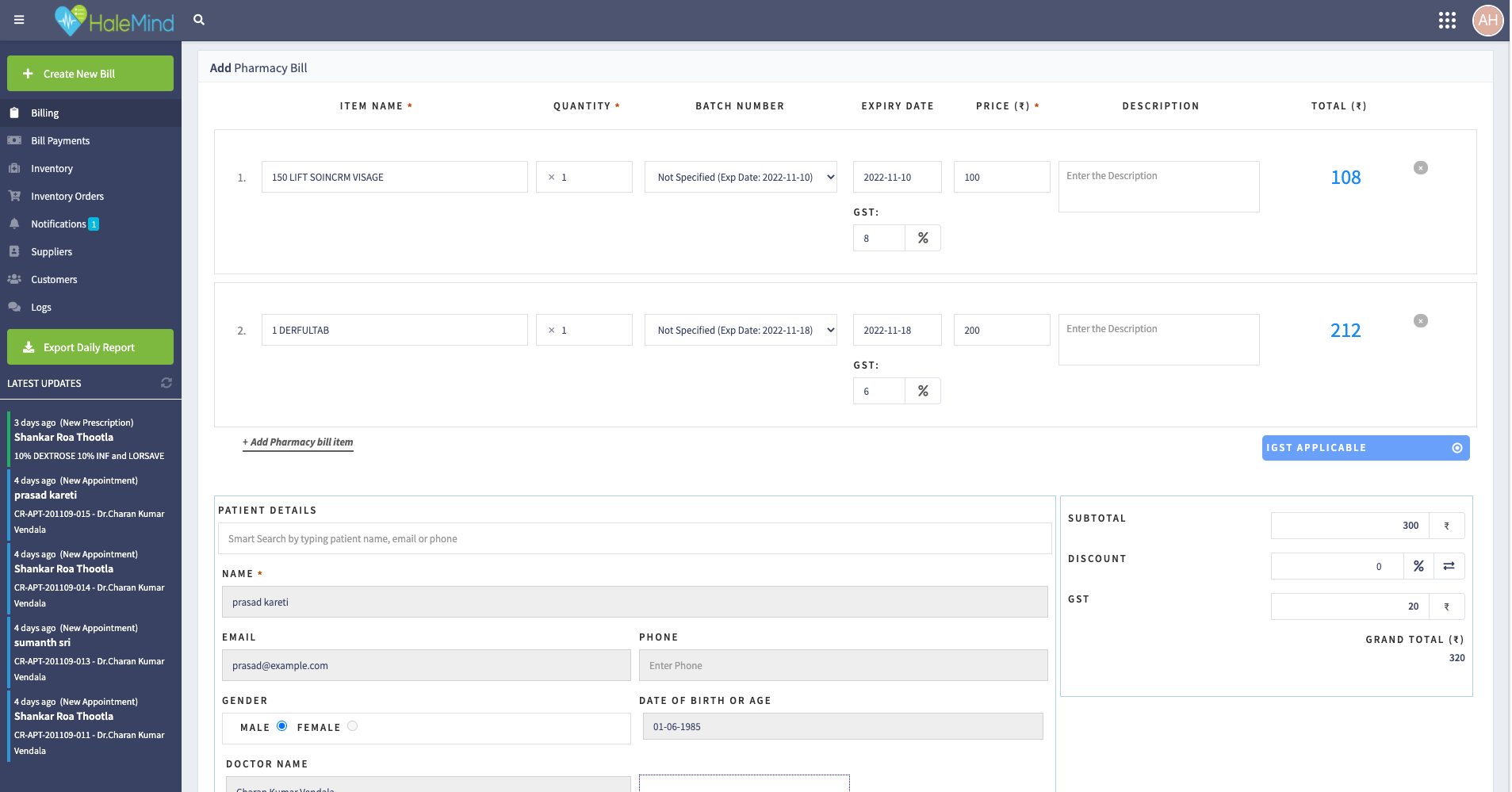Click the expiry date field showing 2022-11-18
The image size is (1512, 792).
[x=898, y=330]
